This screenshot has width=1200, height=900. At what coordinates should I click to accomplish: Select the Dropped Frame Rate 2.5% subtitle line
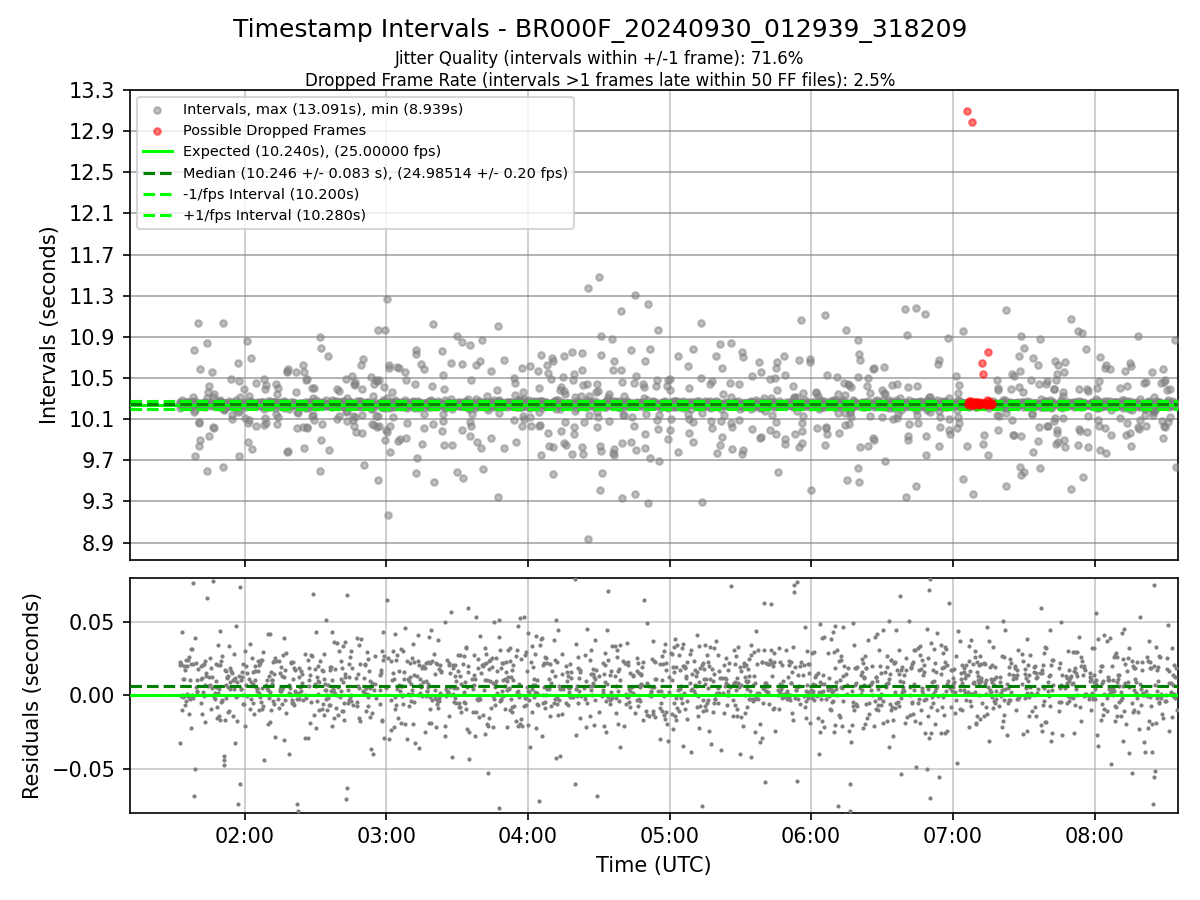pos(600,79)
